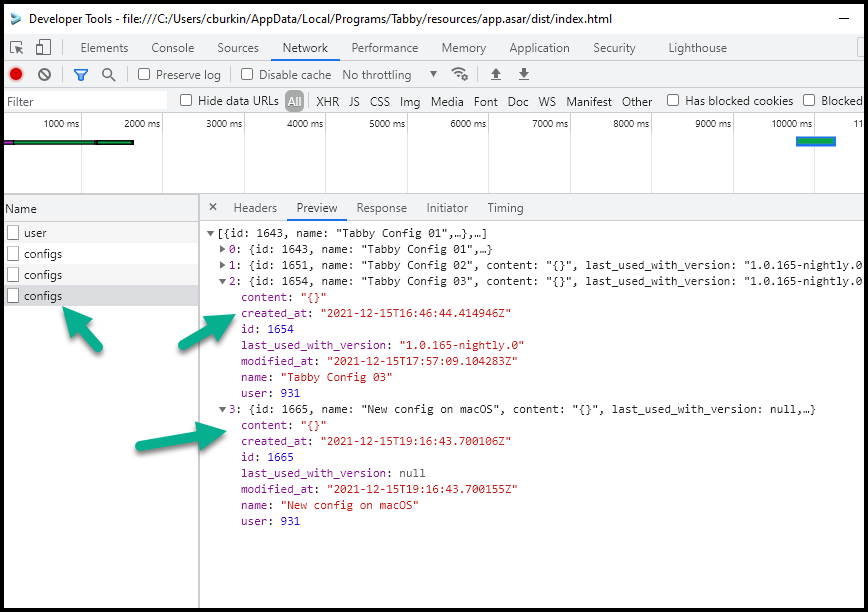Show the Initiator tab of the request
This screenshot has width=868, height=612.
pos(447,208)
